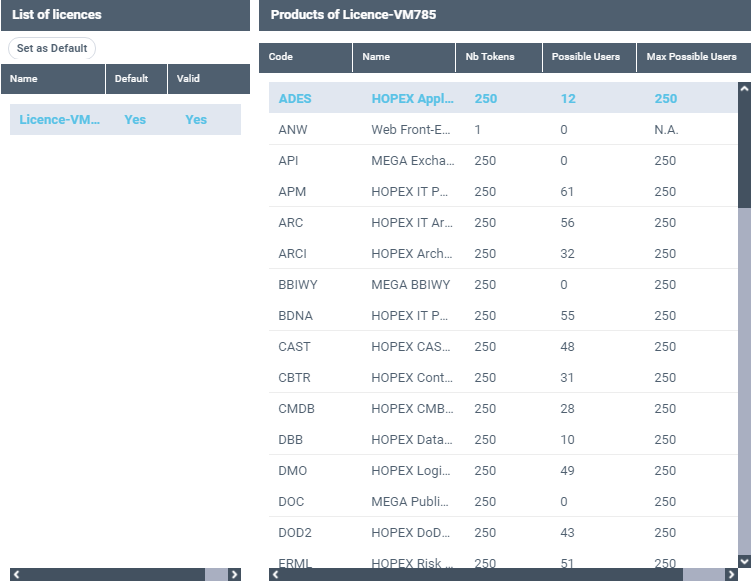Select the ADES product row

click(x=500, y=98)
